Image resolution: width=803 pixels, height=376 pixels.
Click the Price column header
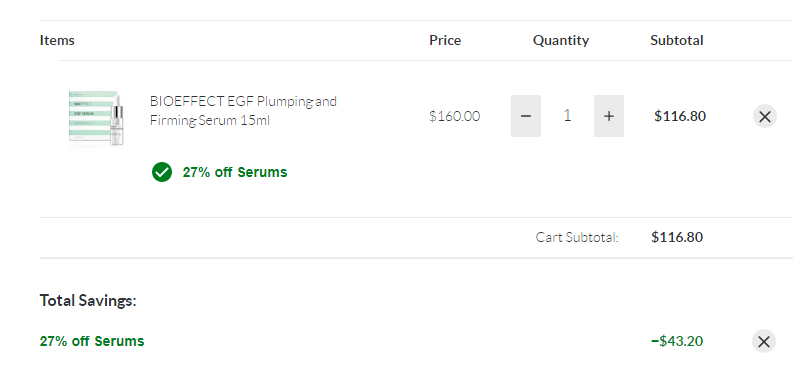[x=445, y=40]
